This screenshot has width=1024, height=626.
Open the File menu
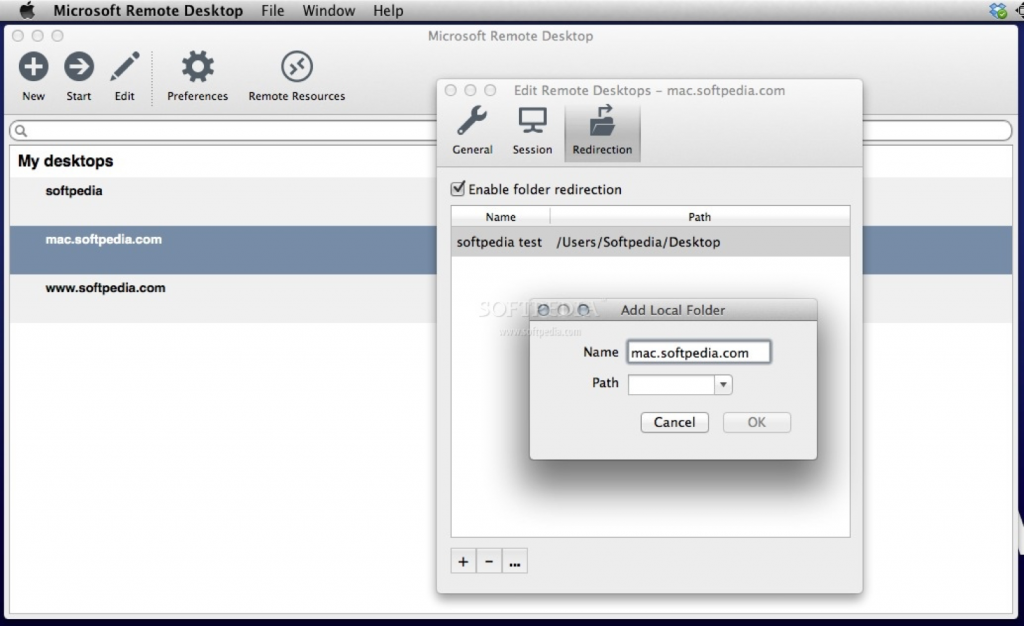coord(272,11)
